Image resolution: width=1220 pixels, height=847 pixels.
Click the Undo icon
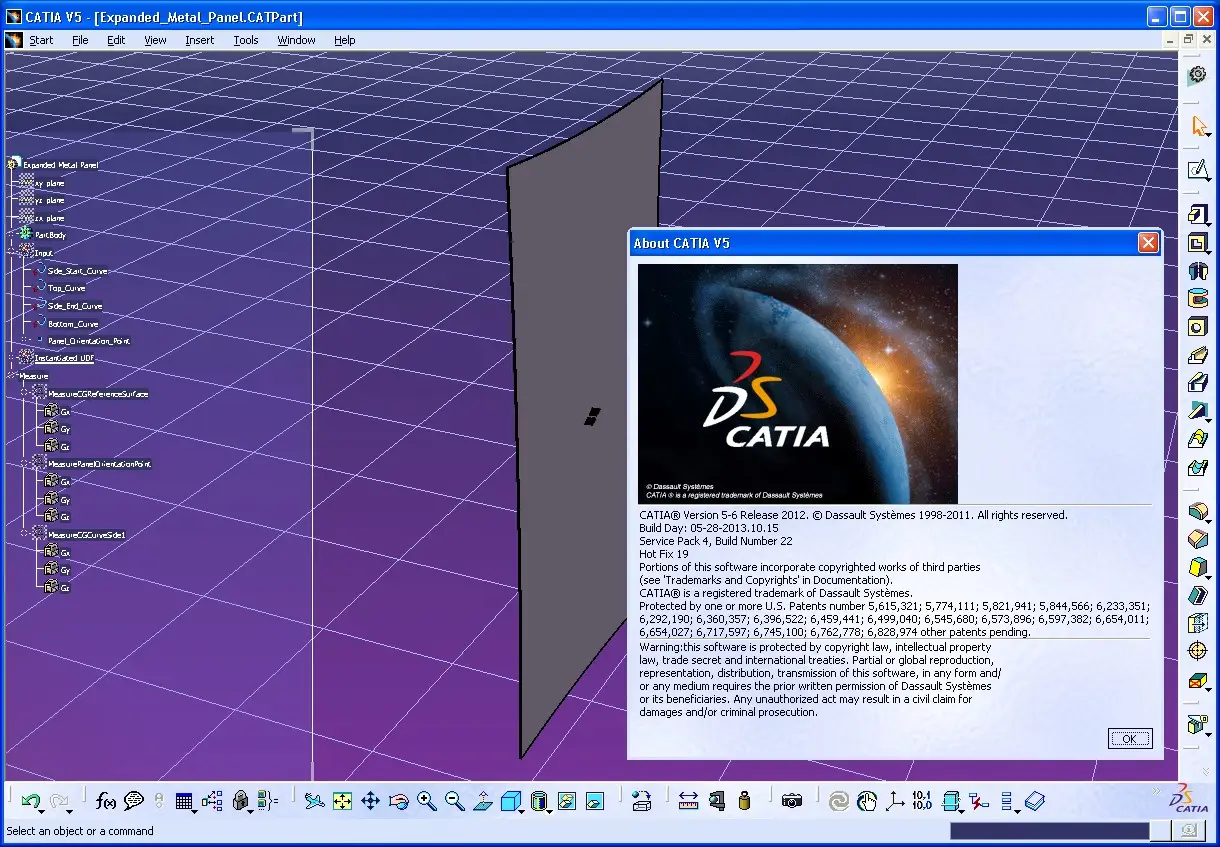coord(31,801)
